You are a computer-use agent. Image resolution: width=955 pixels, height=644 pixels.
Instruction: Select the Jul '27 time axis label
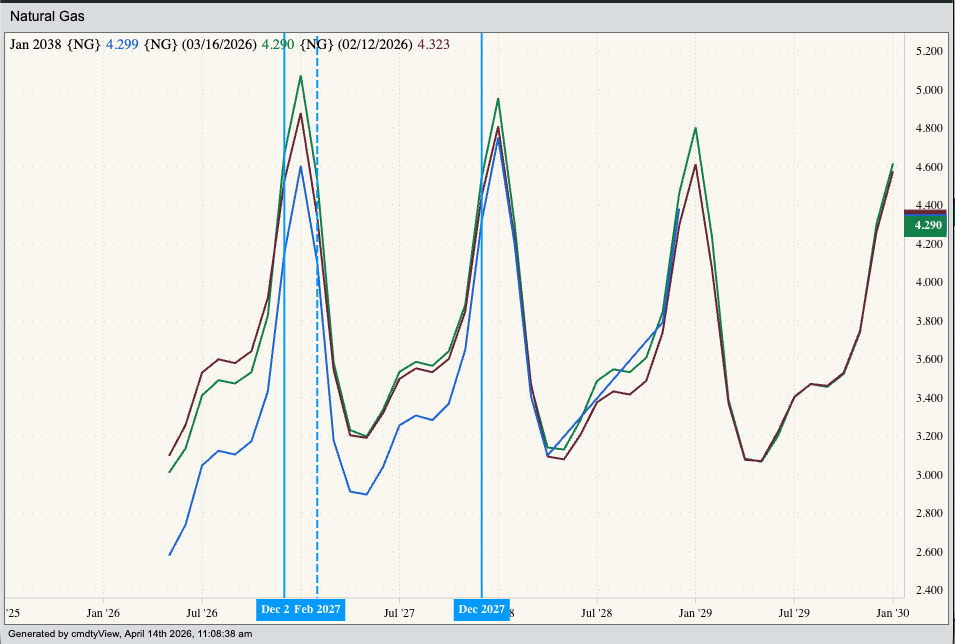point(399,612)
